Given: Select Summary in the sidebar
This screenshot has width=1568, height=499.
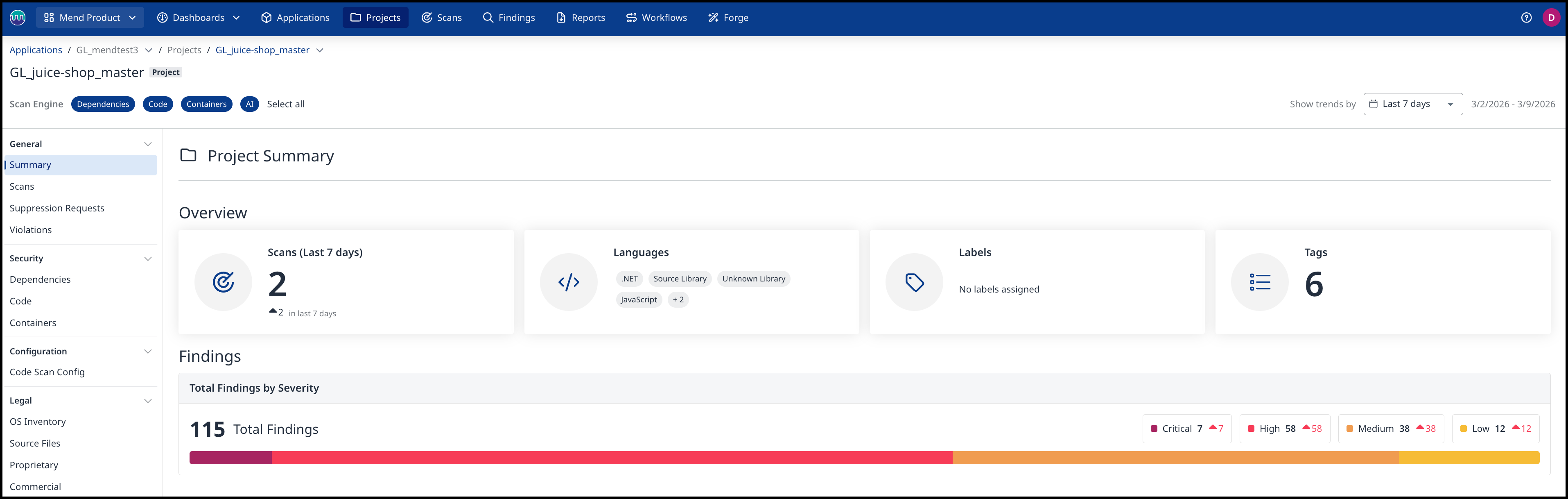Looking at the screenshot, I should pos(81,165).
